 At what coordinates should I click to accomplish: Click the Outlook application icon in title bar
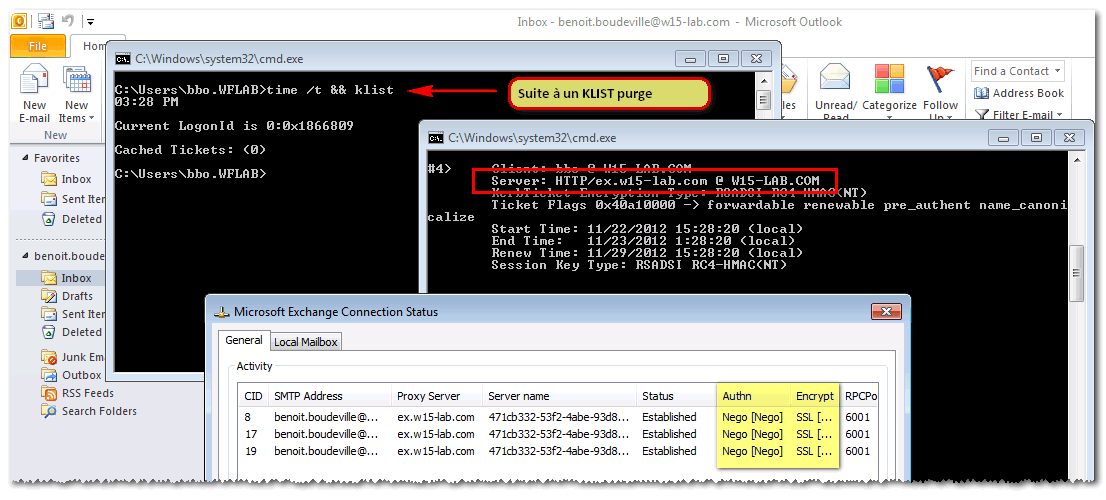tap(19, 21)
